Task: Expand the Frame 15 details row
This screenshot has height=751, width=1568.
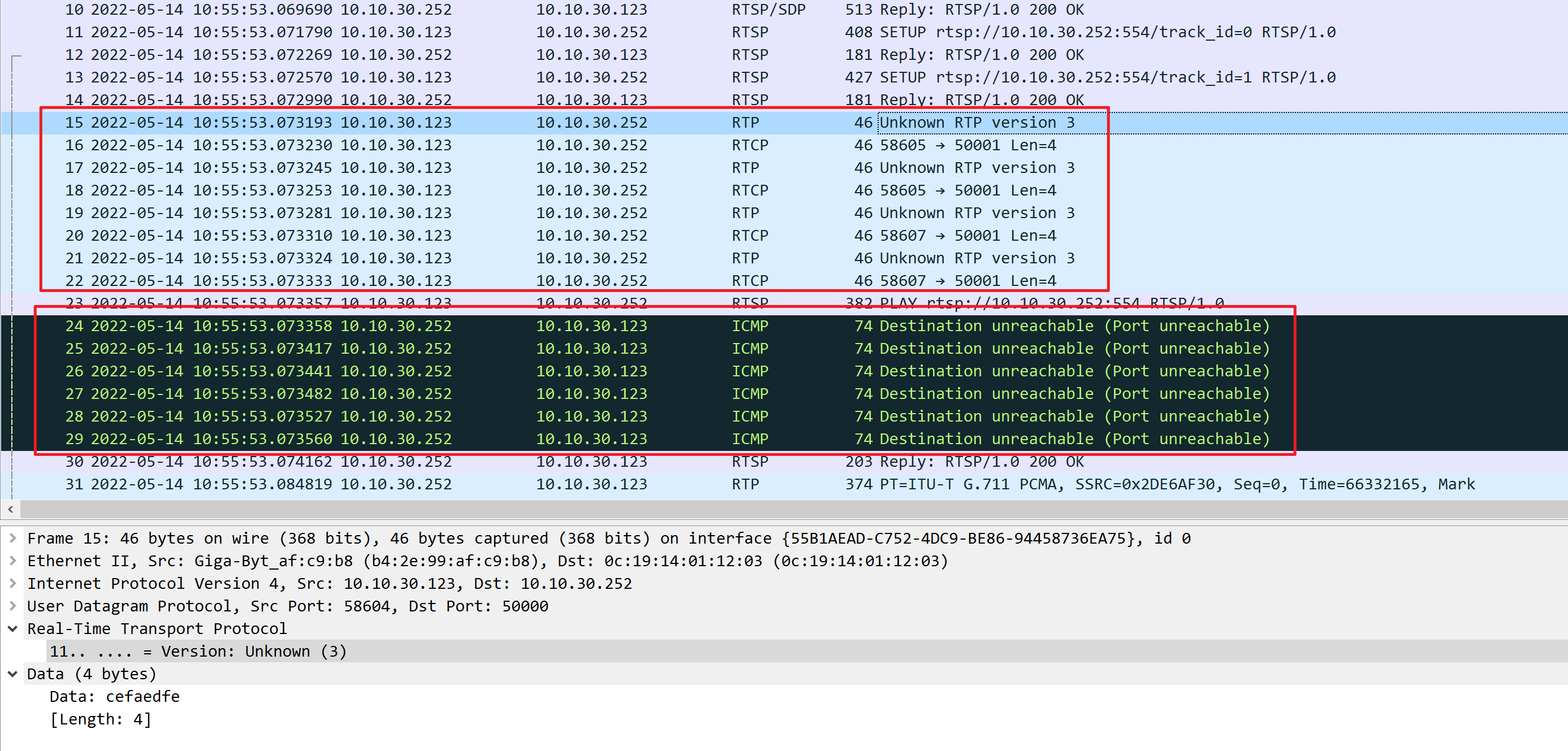Action: click(x=12, y=538)
